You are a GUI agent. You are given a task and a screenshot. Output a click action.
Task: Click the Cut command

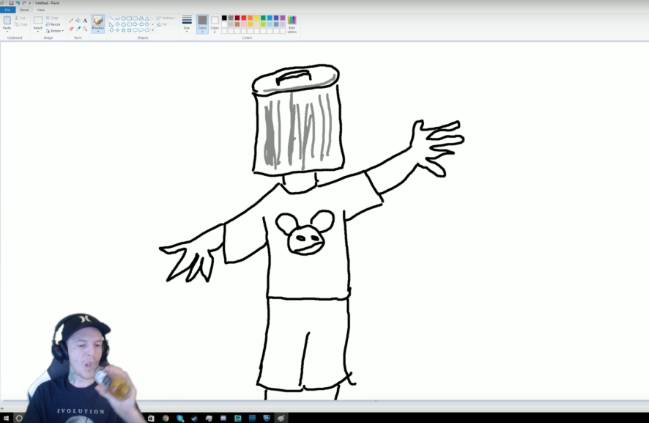coord(21,18)
